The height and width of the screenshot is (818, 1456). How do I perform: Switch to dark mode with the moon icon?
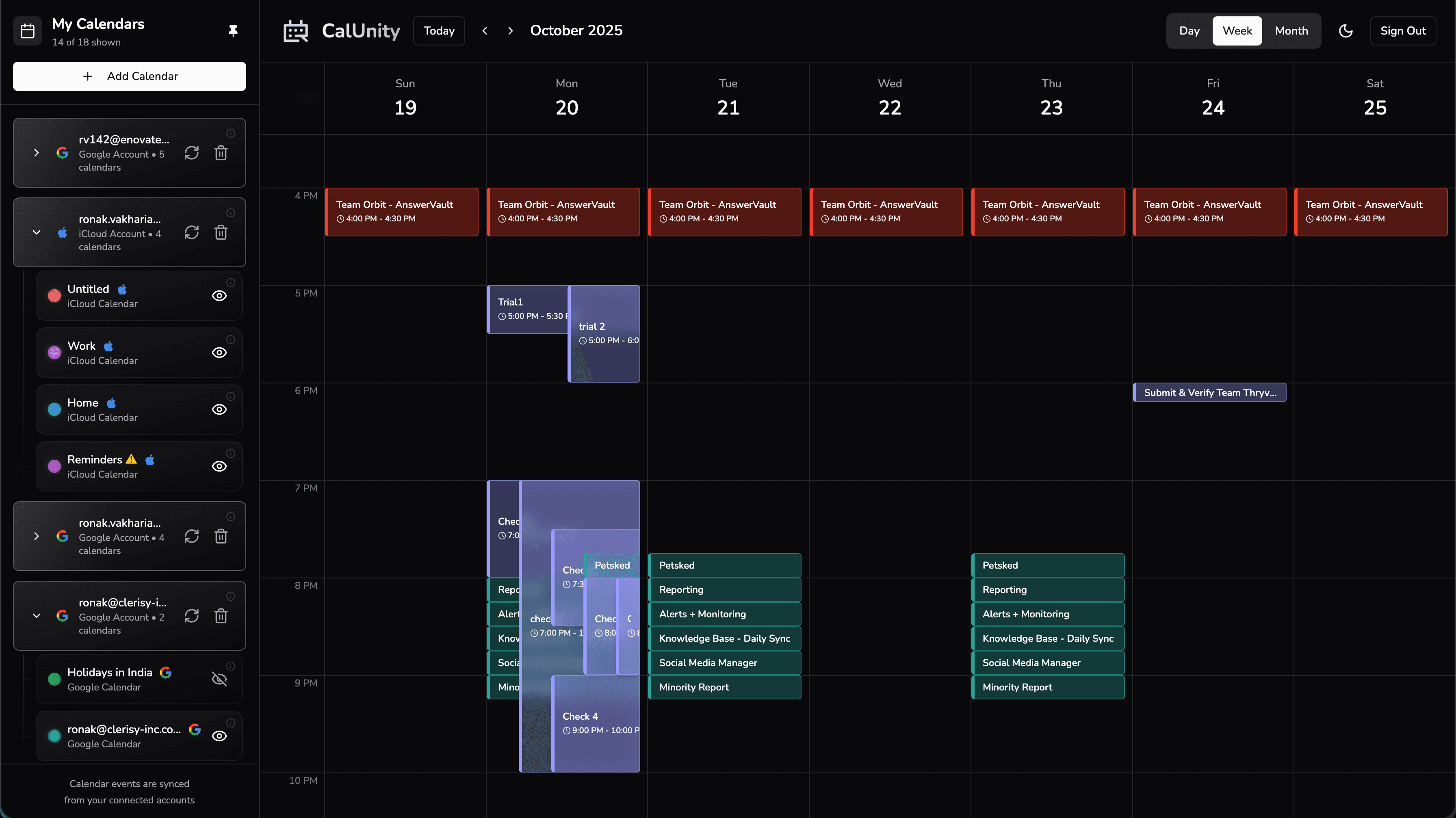pos(1345,30)
